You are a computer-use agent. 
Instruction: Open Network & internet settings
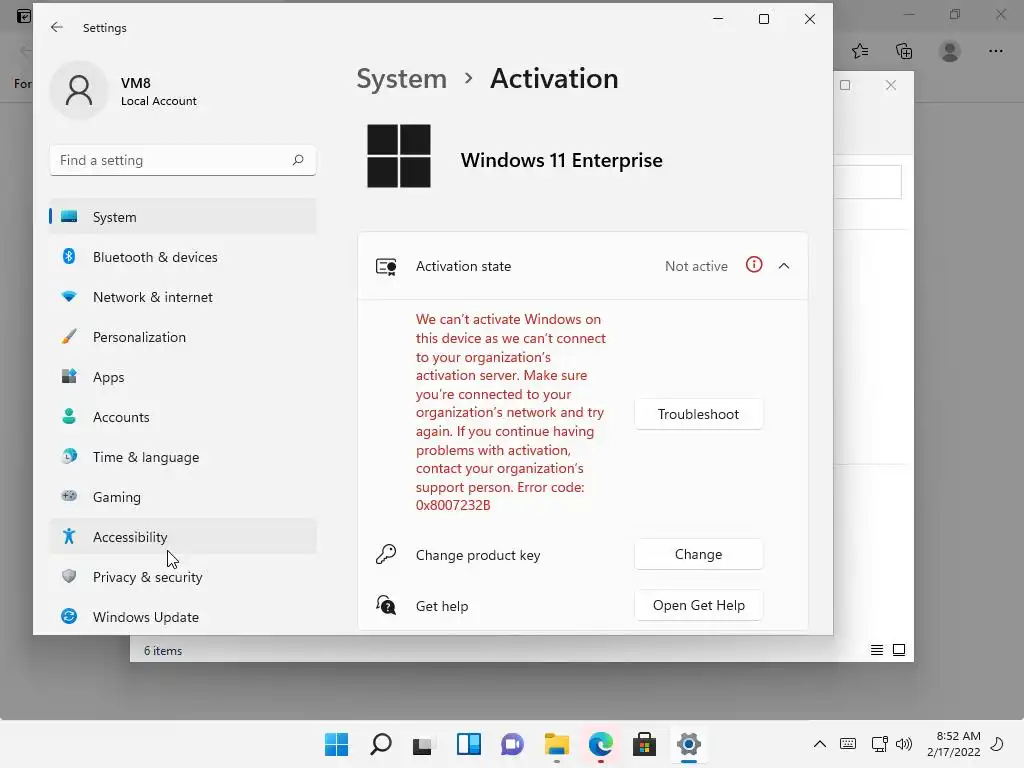point(183,297)
